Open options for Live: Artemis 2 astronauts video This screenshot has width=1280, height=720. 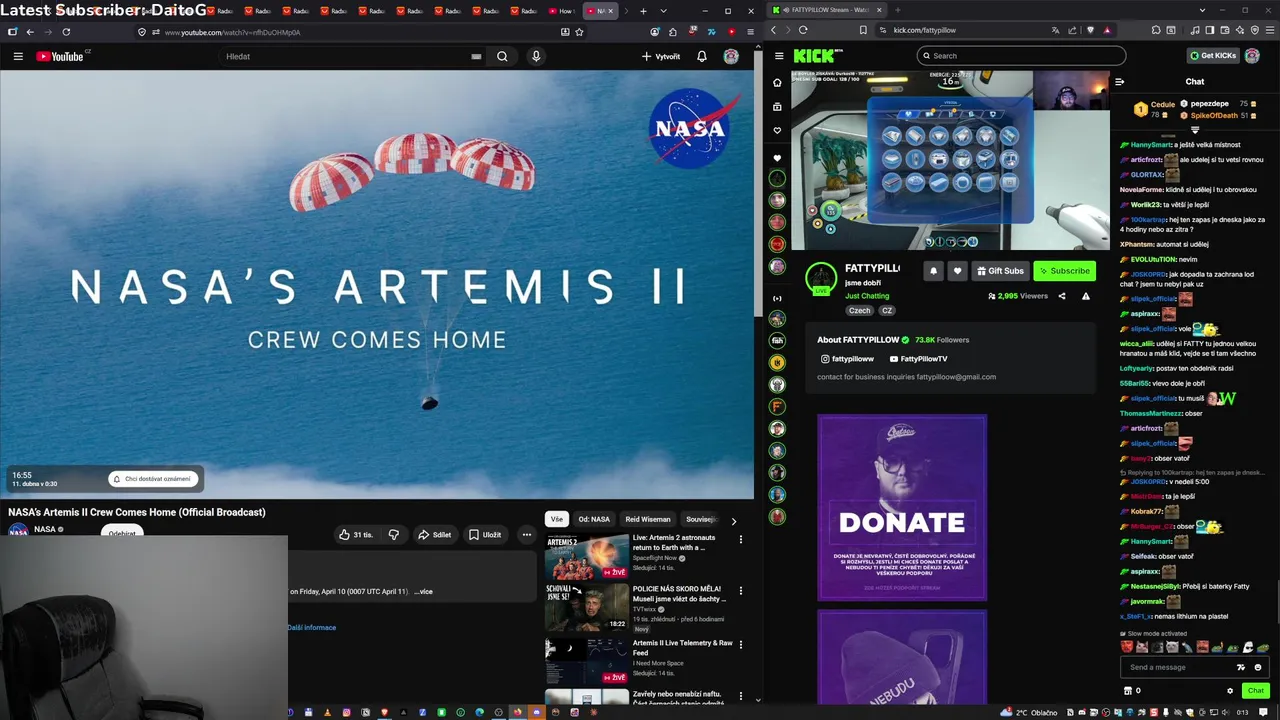tap(741, 539)
